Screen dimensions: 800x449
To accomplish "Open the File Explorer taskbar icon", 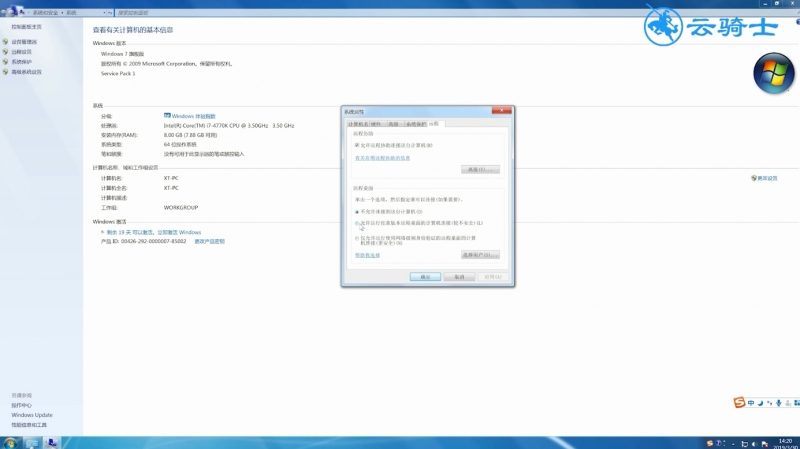I will 32,443.
